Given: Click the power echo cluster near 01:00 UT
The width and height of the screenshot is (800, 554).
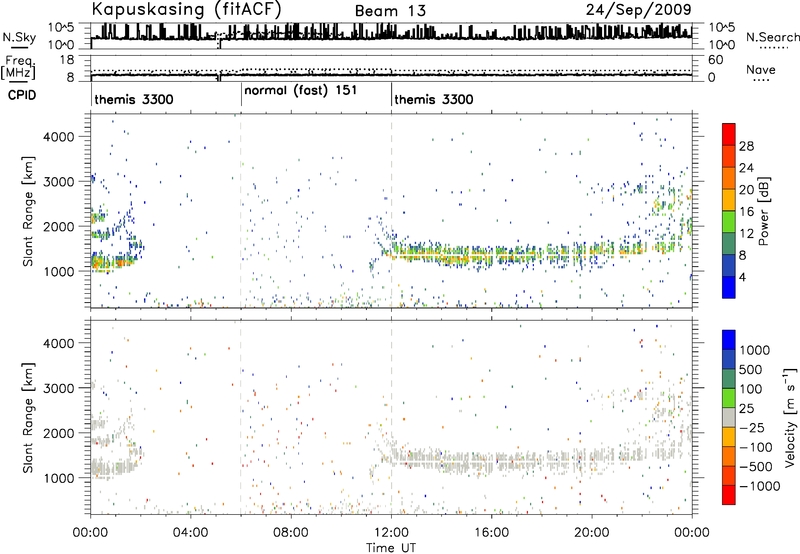Looking at the screenshot, I should [x=115, y=262].
